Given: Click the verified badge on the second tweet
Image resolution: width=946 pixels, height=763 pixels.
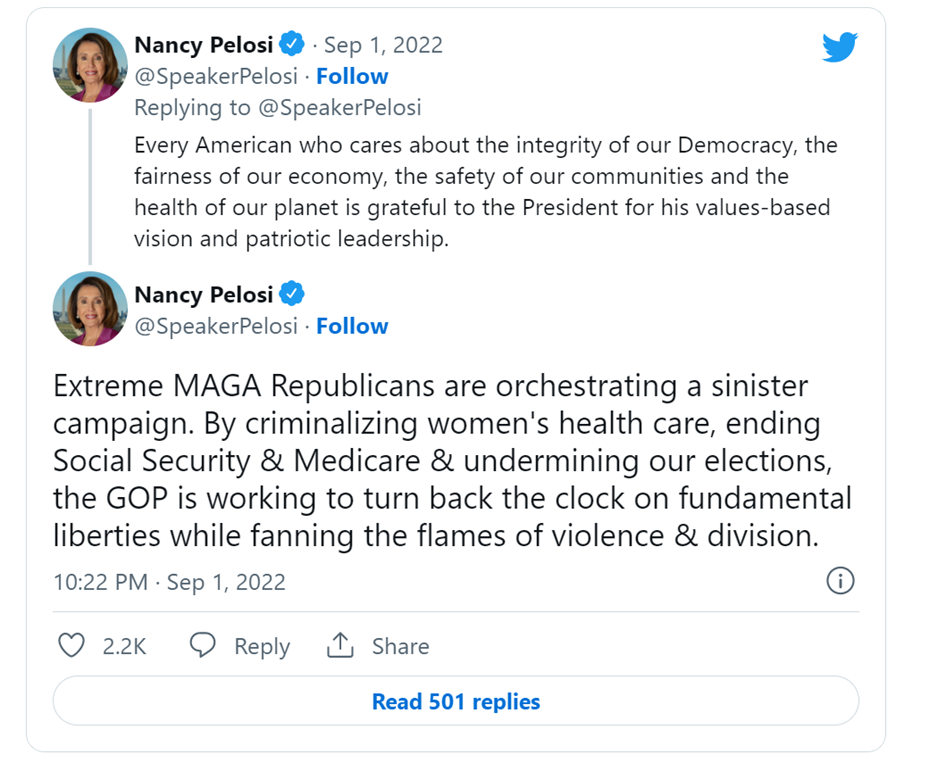Looking at the screenshot, I should [x=292, y=294].
